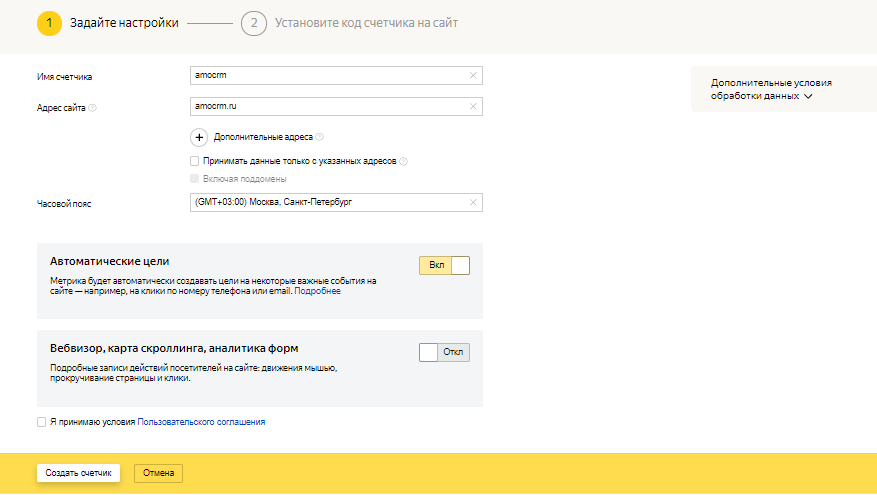Open the Часовой пояс timezone dropdown

coord(328,203)
